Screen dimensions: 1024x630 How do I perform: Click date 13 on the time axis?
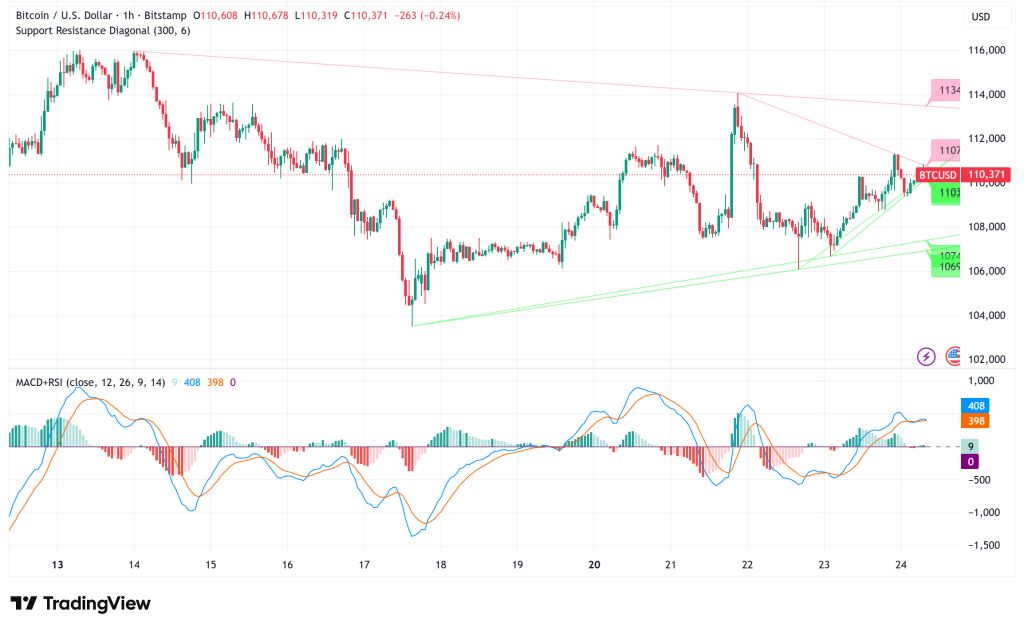(58, 564)
